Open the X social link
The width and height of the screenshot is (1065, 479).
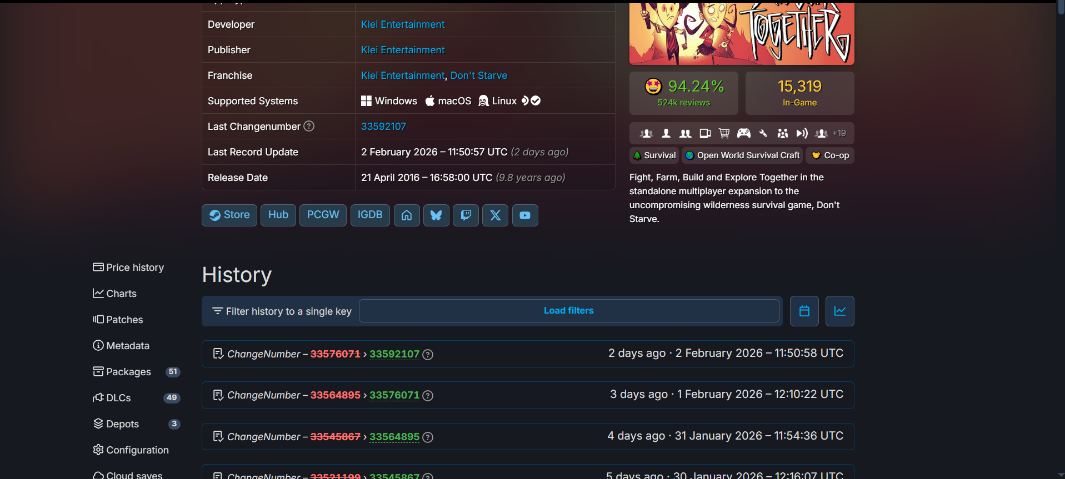(495, 215)
